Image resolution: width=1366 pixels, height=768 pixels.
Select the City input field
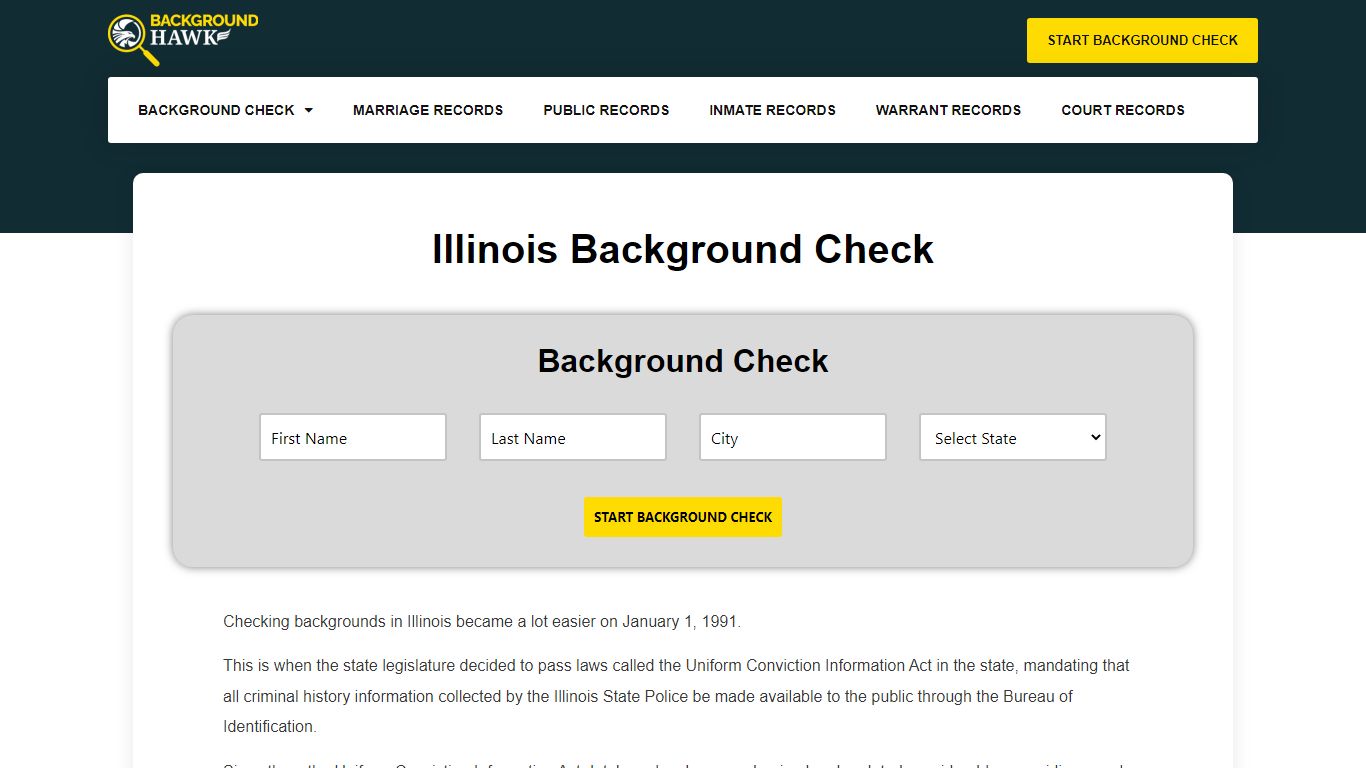click(x=792, y=437)
